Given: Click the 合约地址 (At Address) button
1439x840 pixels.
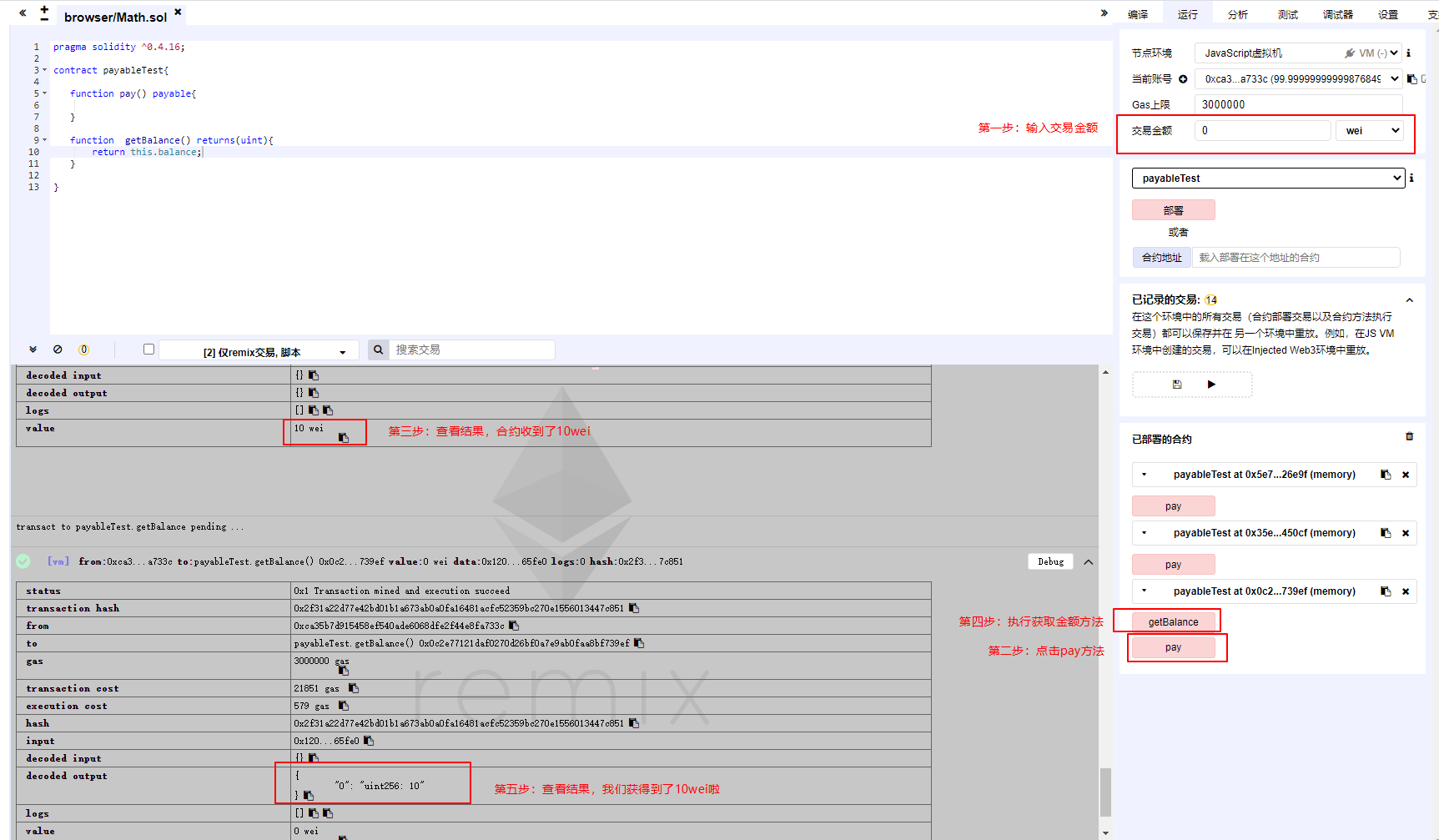Looking at the screenshot, I should (x=1162, y=258).
